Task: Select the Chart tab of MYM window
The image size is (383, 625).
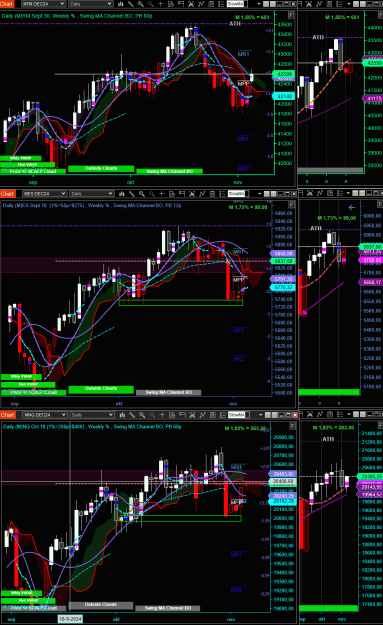Action: pos(7,4)
